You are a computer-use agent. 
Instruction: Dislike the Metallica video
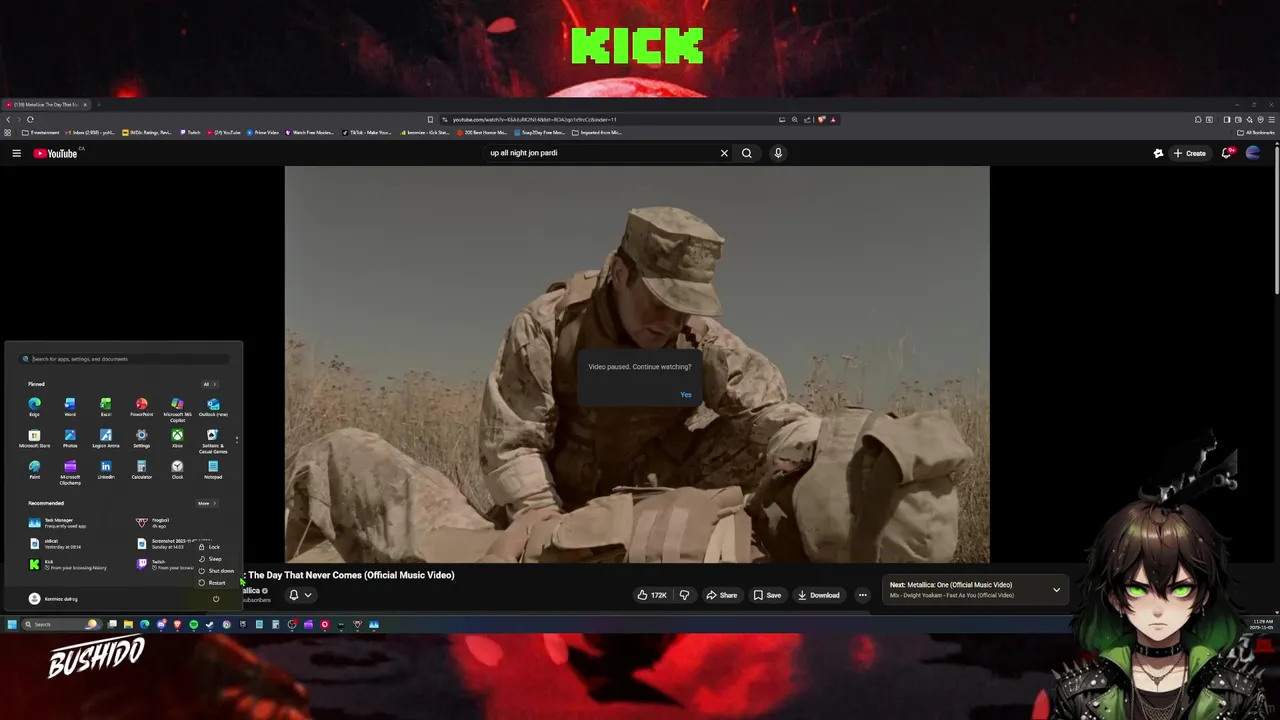[x=684, y=595]
